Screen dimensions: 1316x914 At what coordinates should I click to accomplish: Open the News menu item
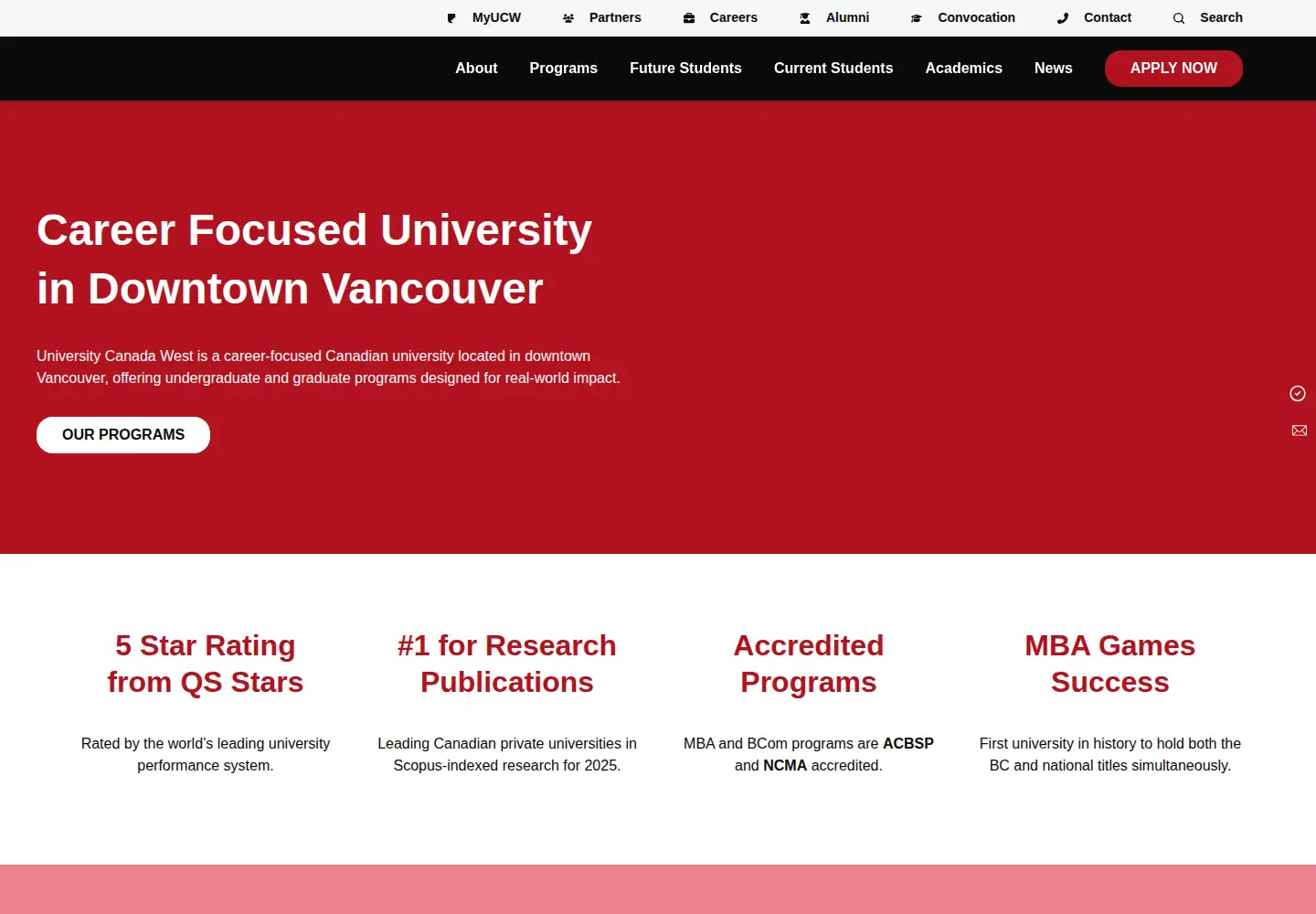coord(1053,68)
